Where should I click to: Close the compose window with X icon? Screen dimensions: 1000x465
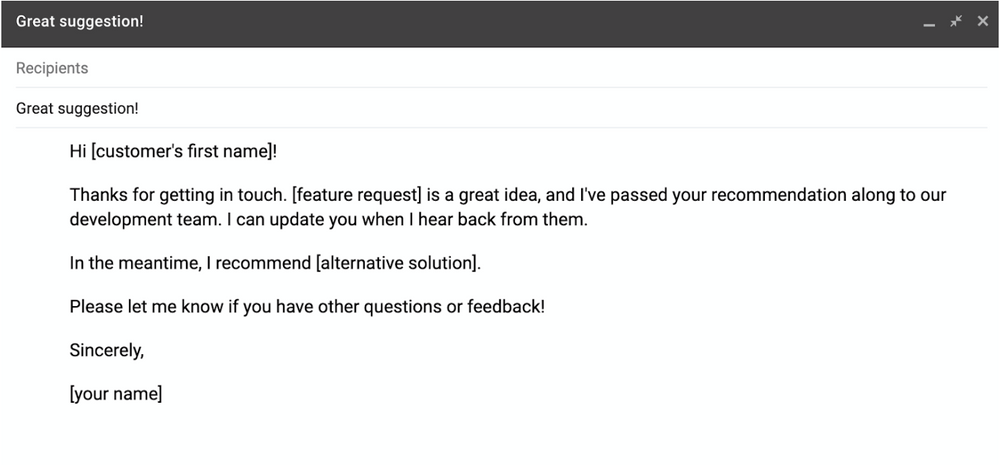tap(983, 21)
